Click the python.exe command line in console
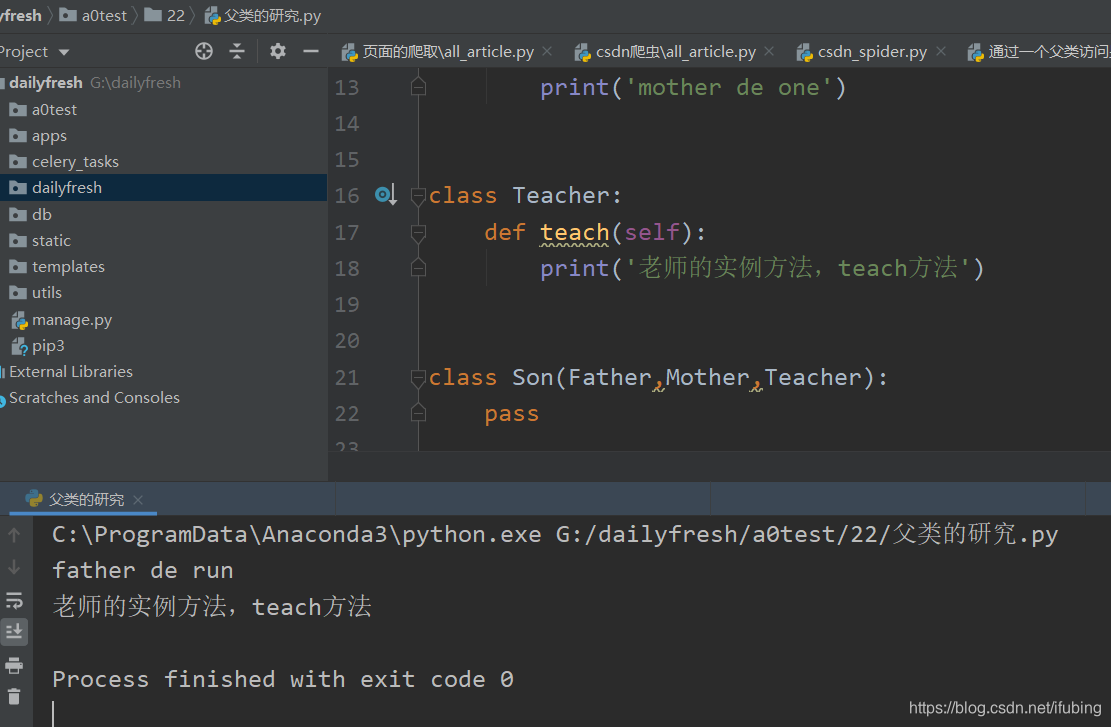The height and width of the screenshot is (727, 1111). (x=555, y=534)
